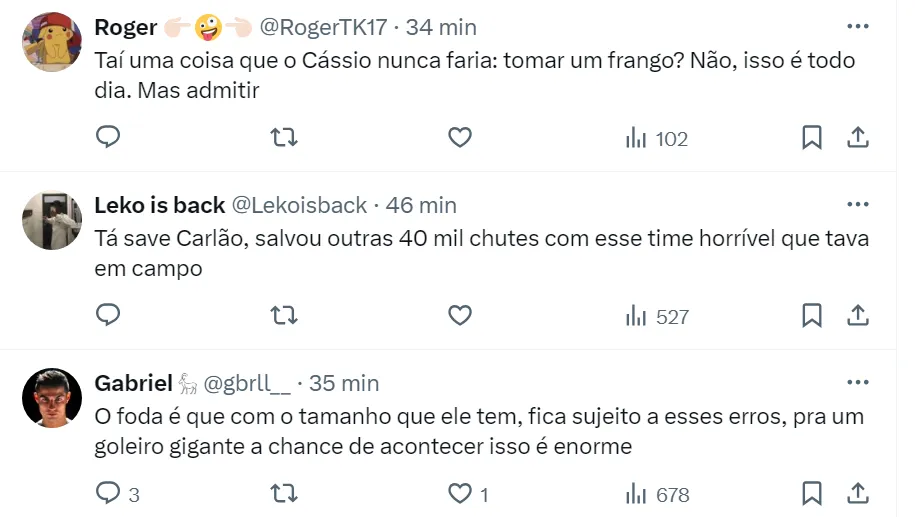Repost Roger's tweet about Cássio
This screenshot has height=517, width=915.
point(285,138)
